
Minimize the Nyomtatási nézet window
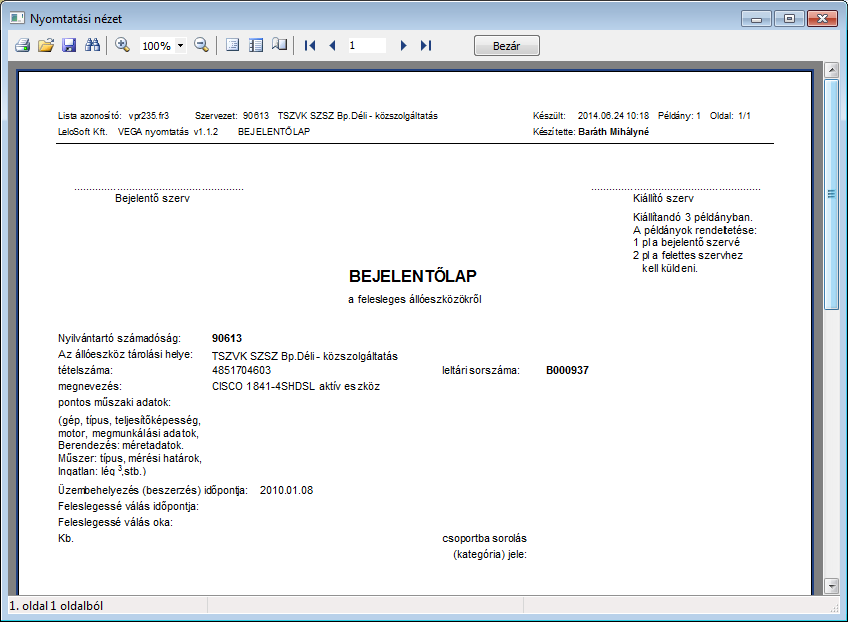click(756, 19)
